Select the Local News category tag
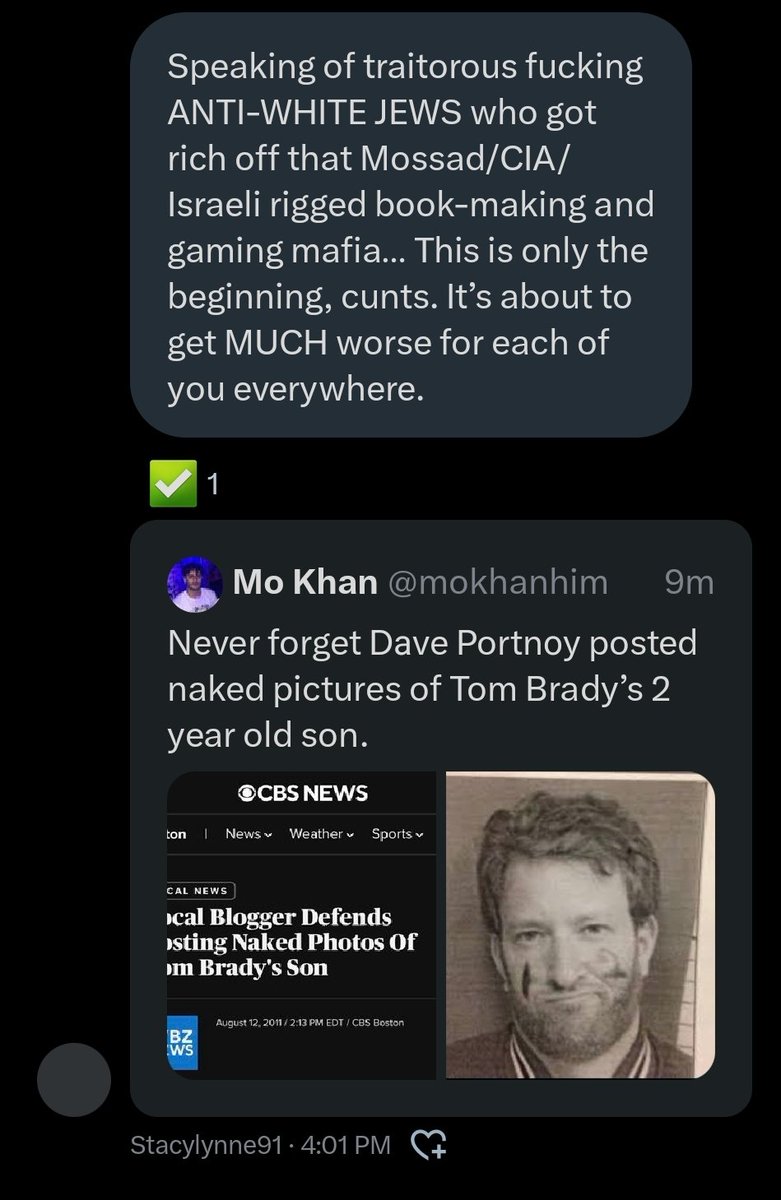 (x=200, y=890)
